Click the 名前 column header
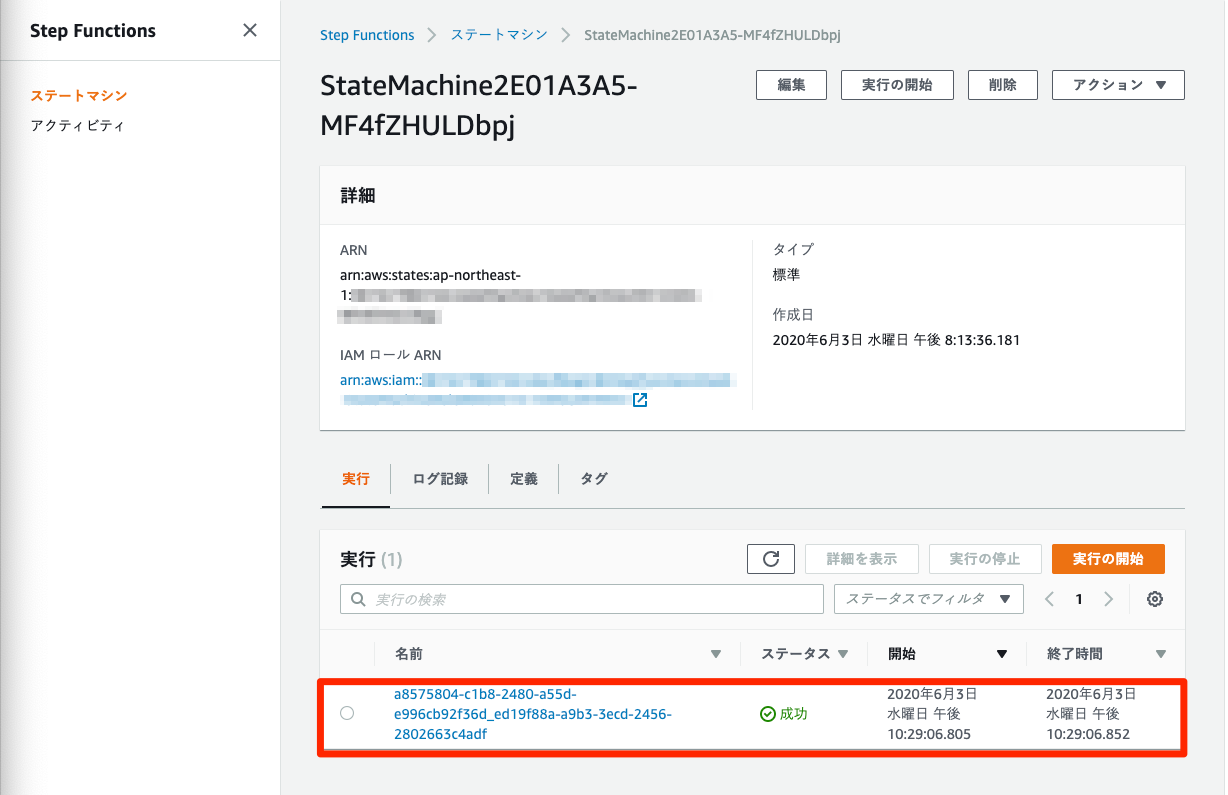This screenshot has height=795, width=1228. 409,654
